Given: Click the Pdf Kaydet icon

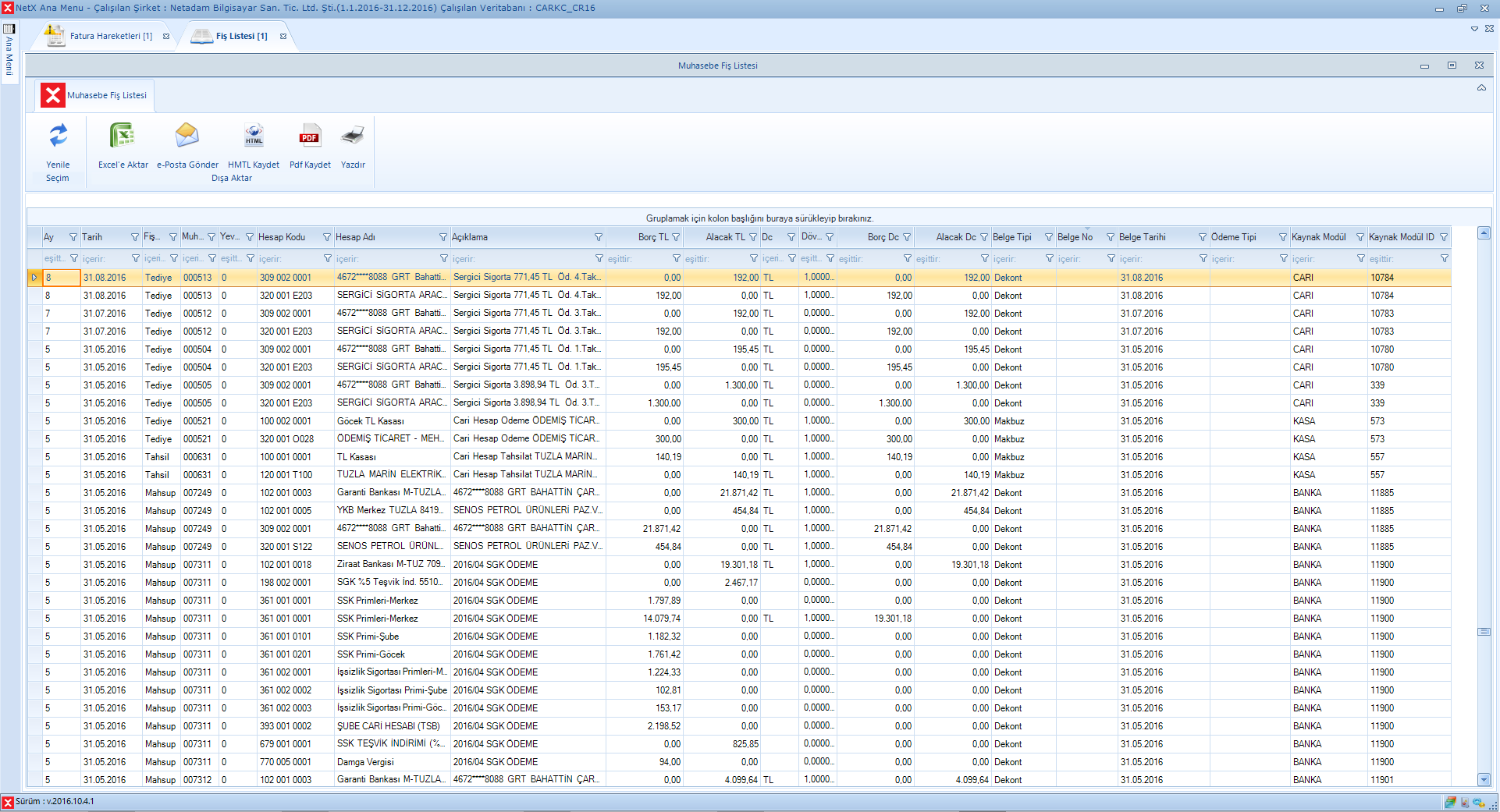Looking at the screenshot, I should [310, 137].
